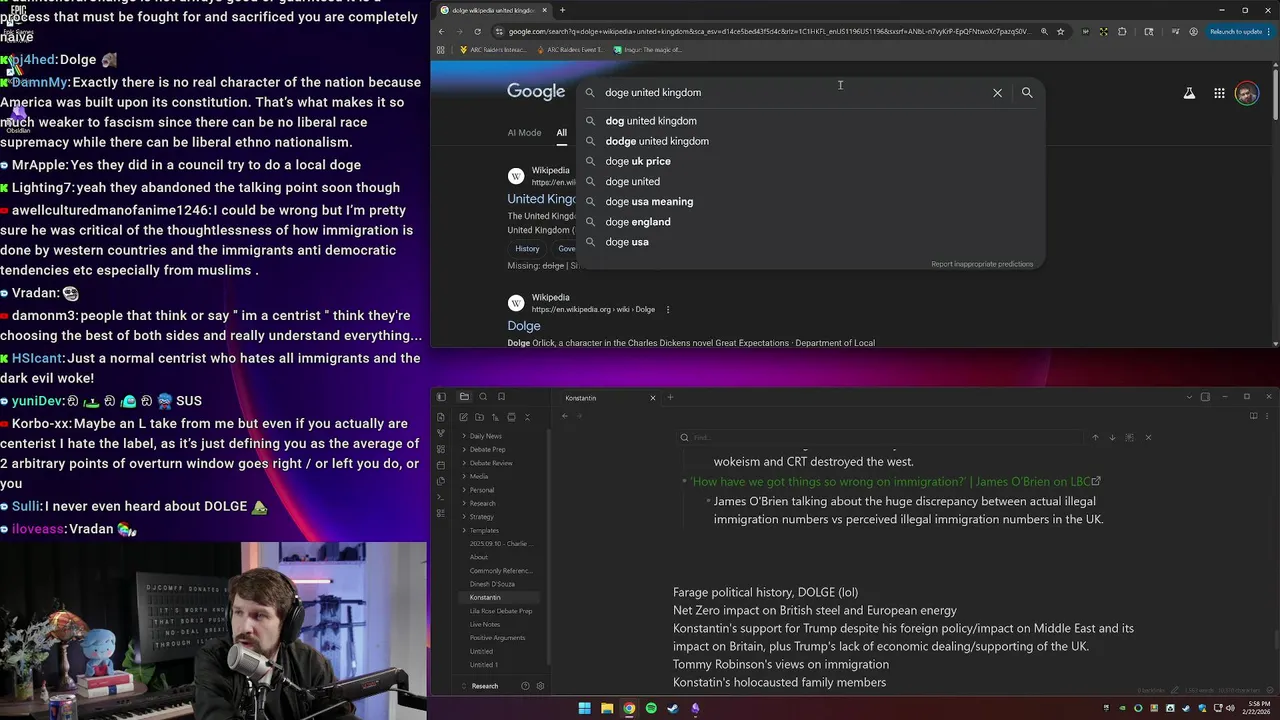Select the Chrome tab 'dolge wikipedia united kingdom'
The image size is (1280, 720).
coord(494,10)
